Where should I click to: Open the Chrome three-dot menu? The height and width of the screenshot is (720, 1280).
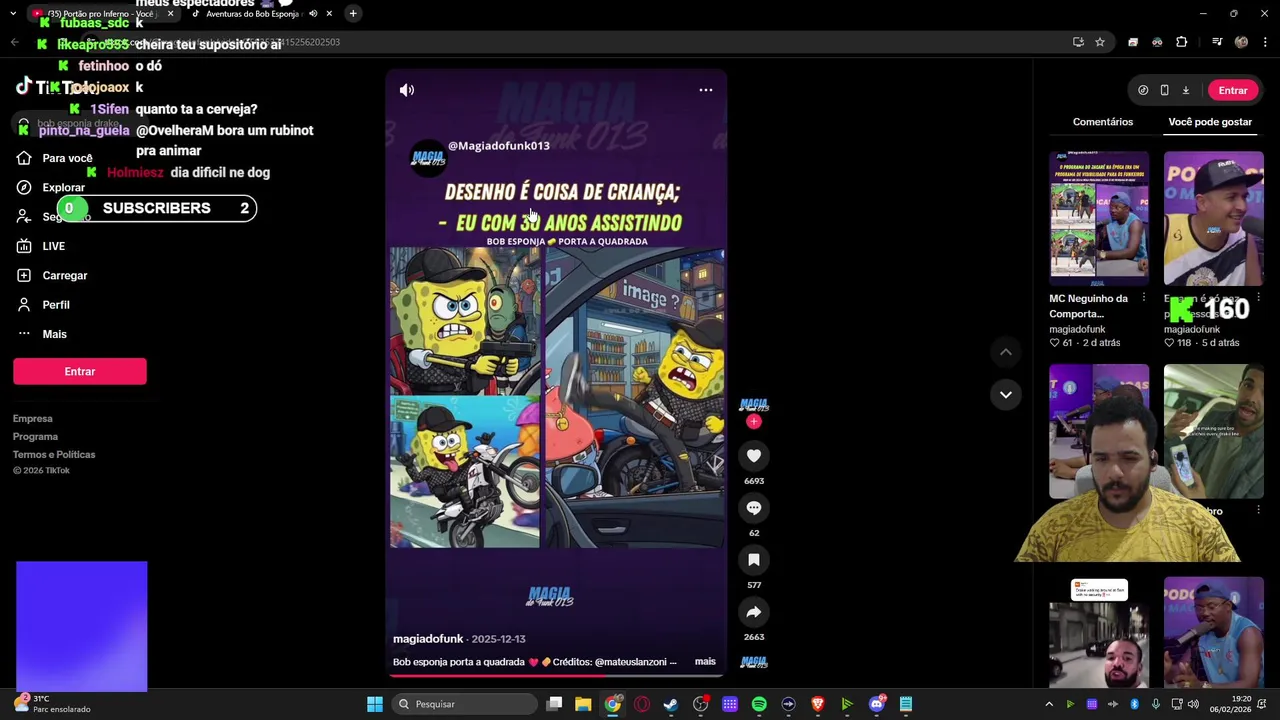pyautogui.click(x=1265, y=42)
